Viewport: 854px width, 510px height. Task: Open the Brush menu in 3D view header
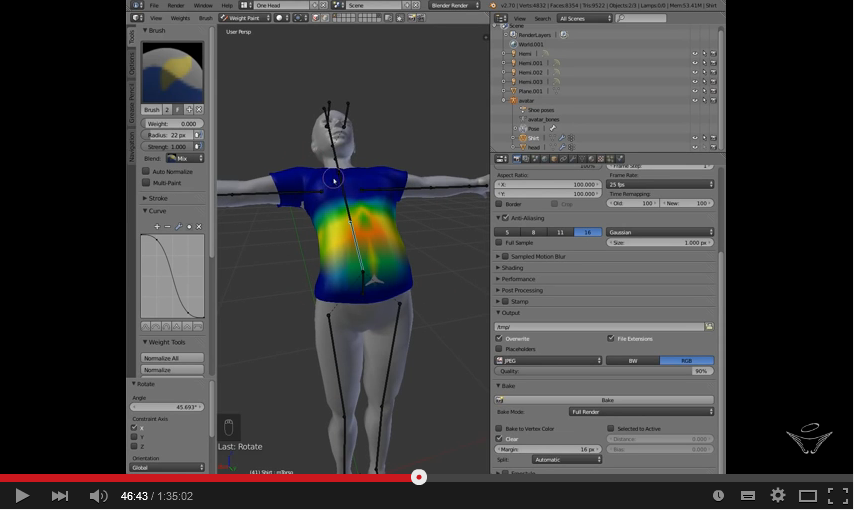[205, 18]
